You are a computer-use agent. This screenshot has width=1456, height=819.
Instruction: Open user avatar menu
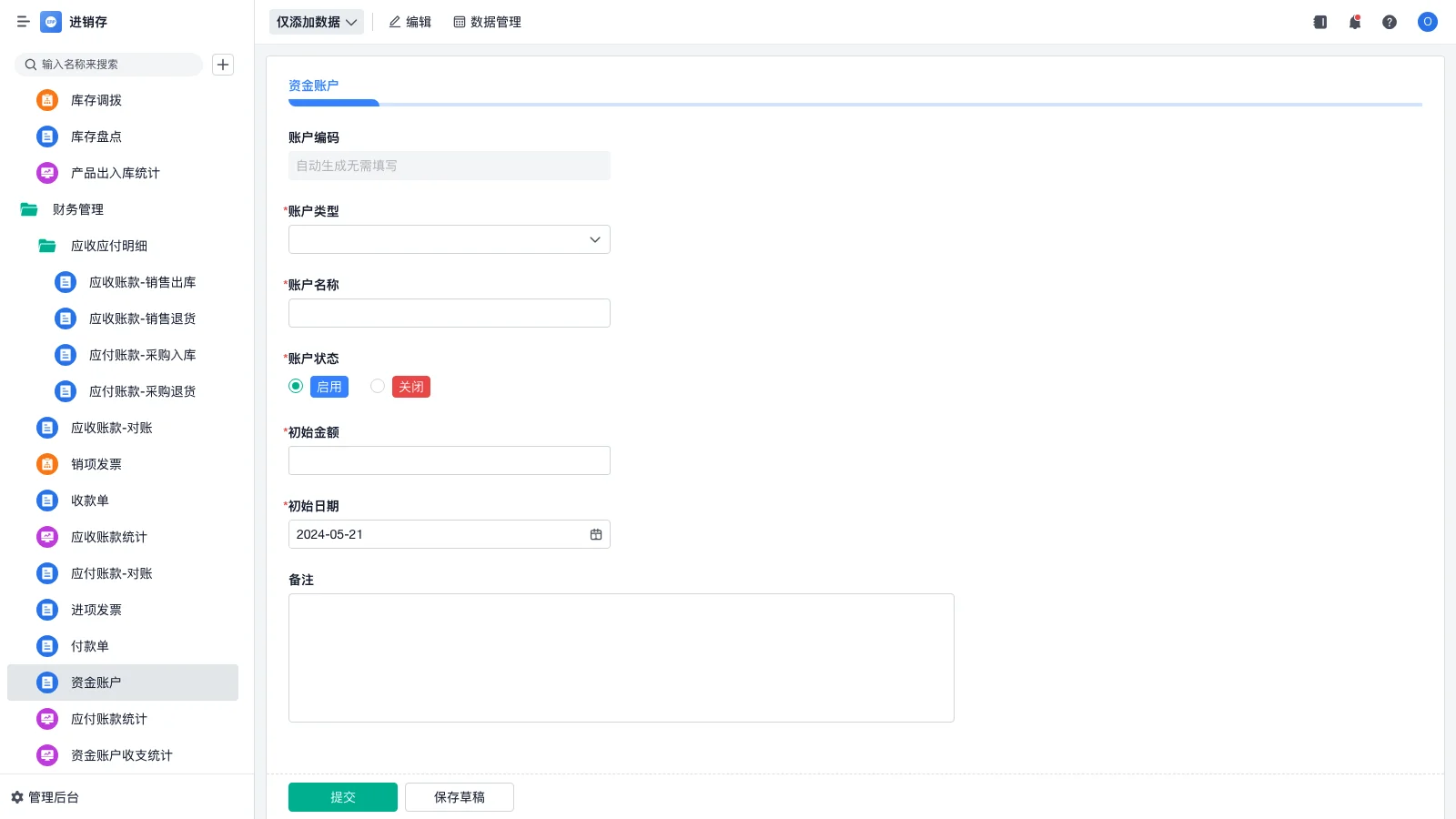click(1428, 22)
